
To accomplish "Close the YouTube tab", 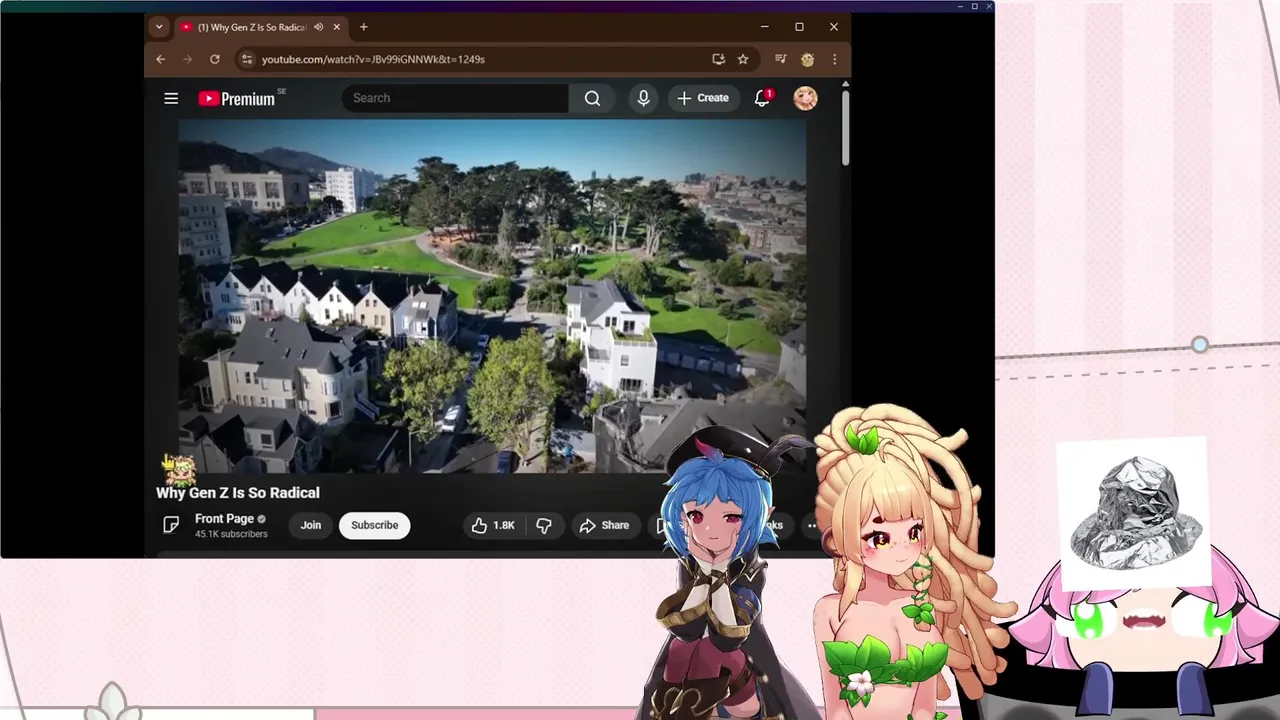I will coord(336,27).
